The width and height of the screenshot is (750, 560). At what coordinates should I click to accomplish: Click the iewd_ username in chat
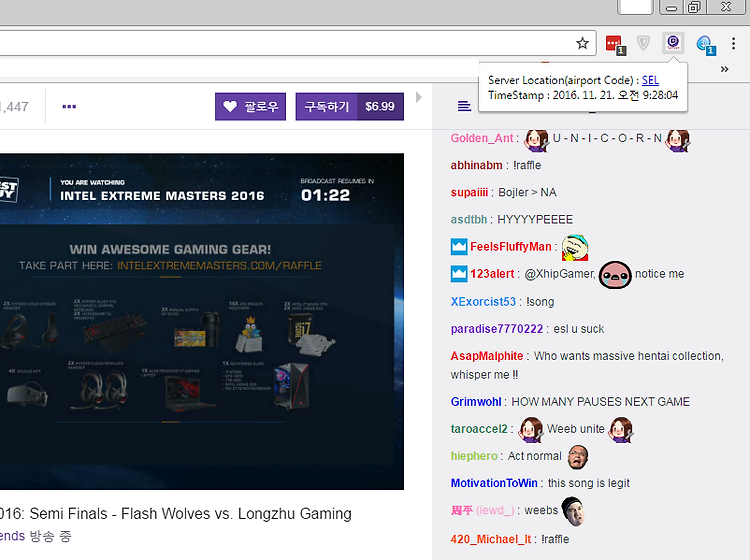[482, 511]
